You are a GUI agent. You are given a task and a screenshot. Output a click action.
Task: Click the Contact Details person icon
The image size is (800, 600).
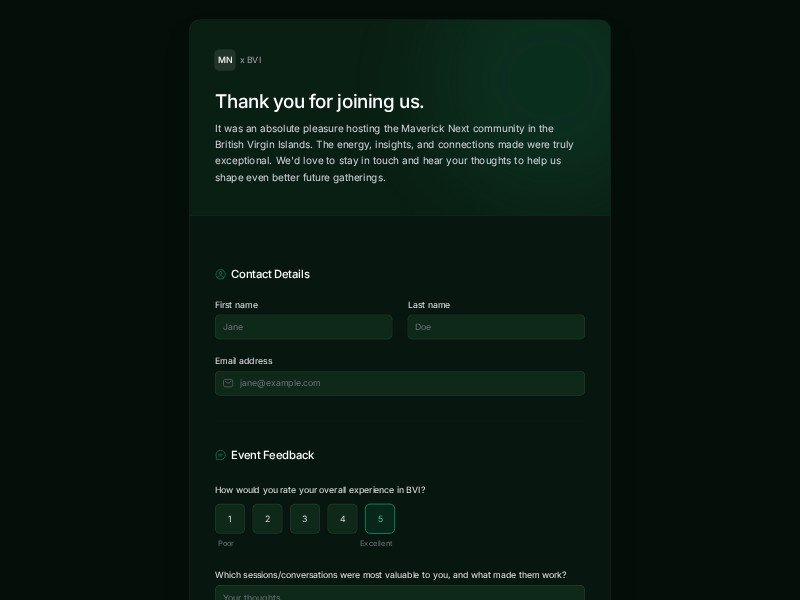(x=221, y=274)
